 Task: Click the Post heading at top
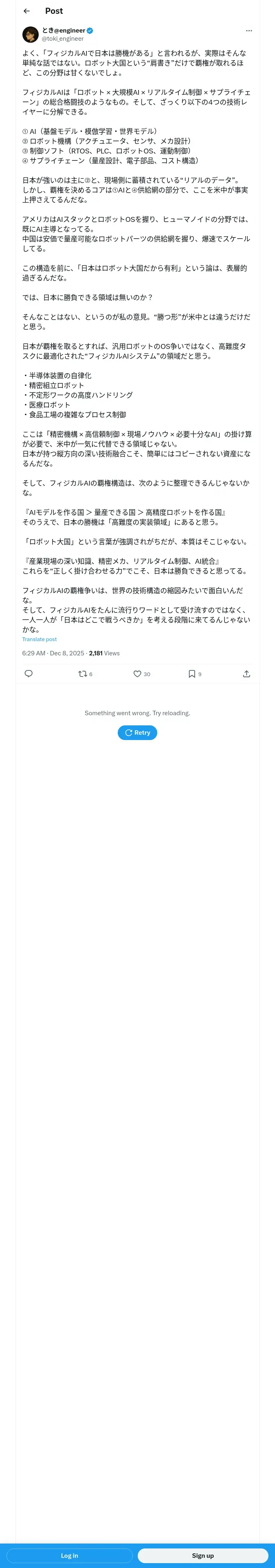tap(54, 11)
